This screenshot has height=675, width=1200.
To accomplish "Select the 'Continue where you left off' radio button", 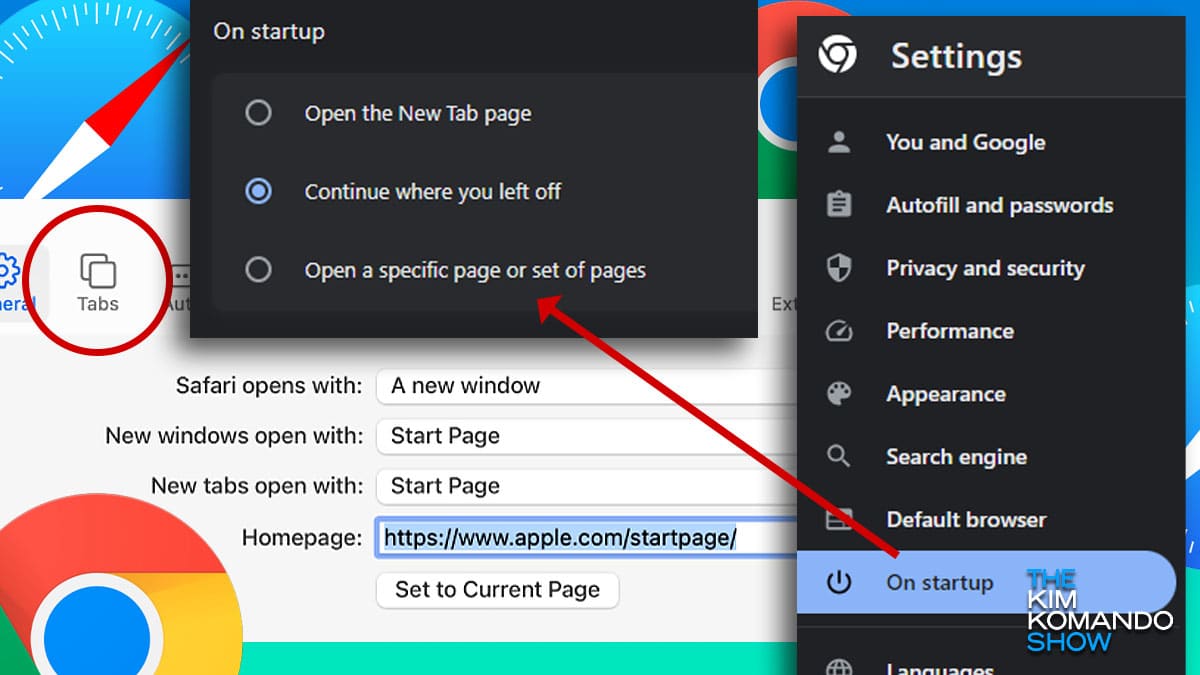I will point(258,191).
